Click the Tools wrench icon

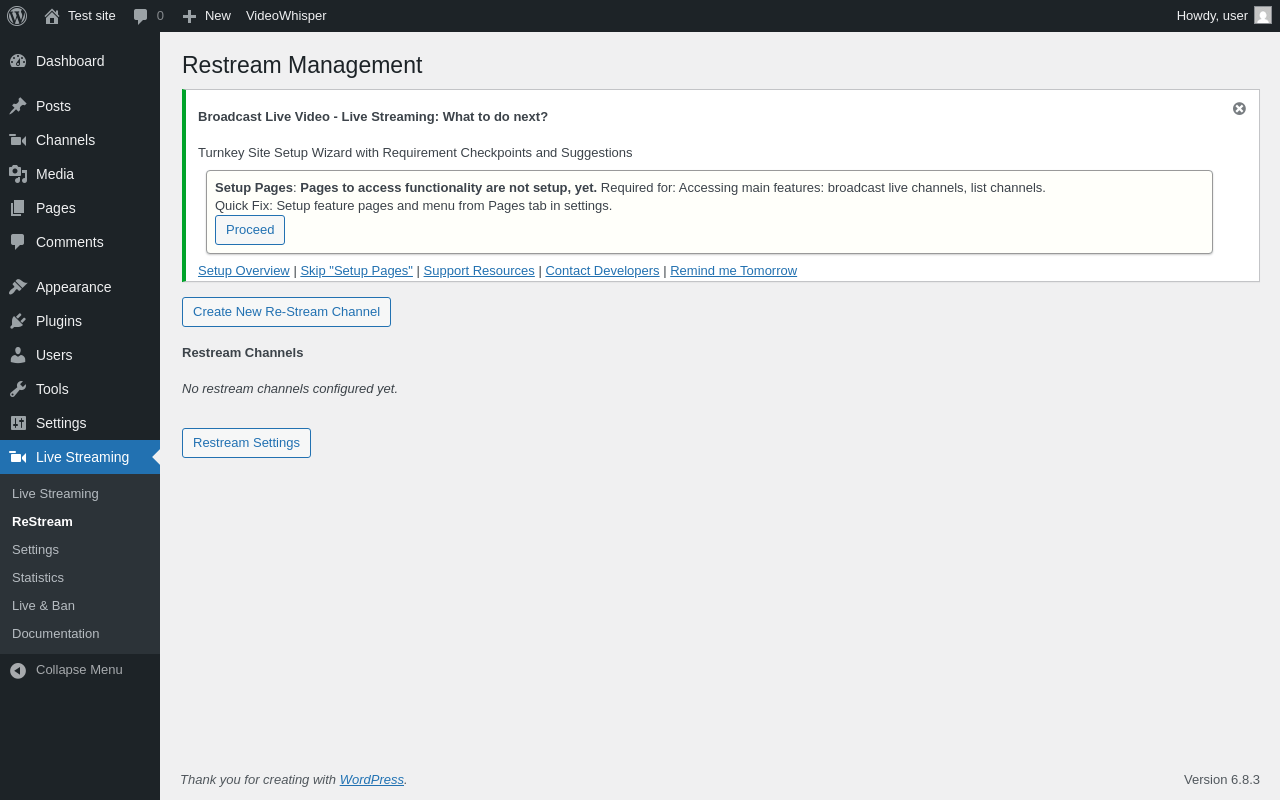point(18,389)
